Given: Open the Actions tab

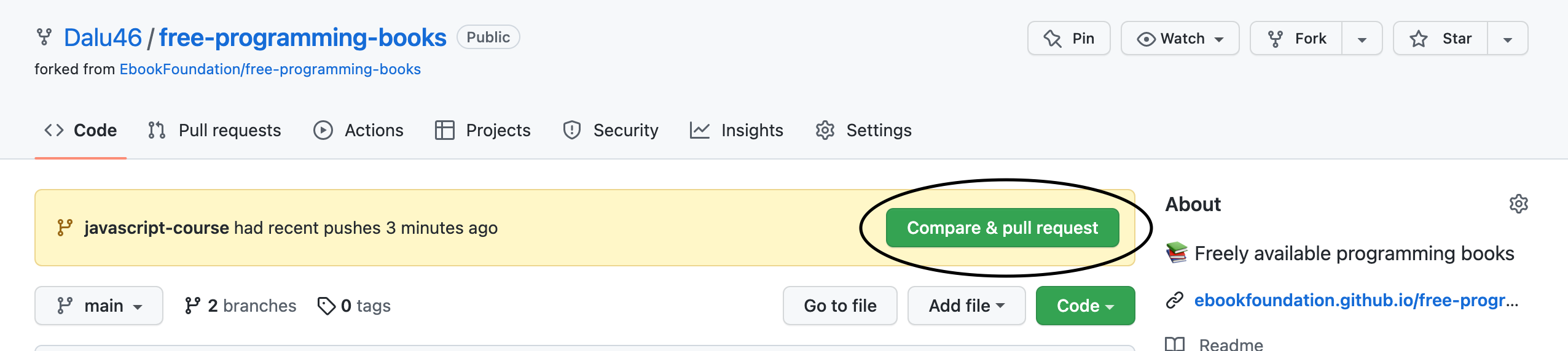Looking at the screenshot, I should click(x=358, y=130).
